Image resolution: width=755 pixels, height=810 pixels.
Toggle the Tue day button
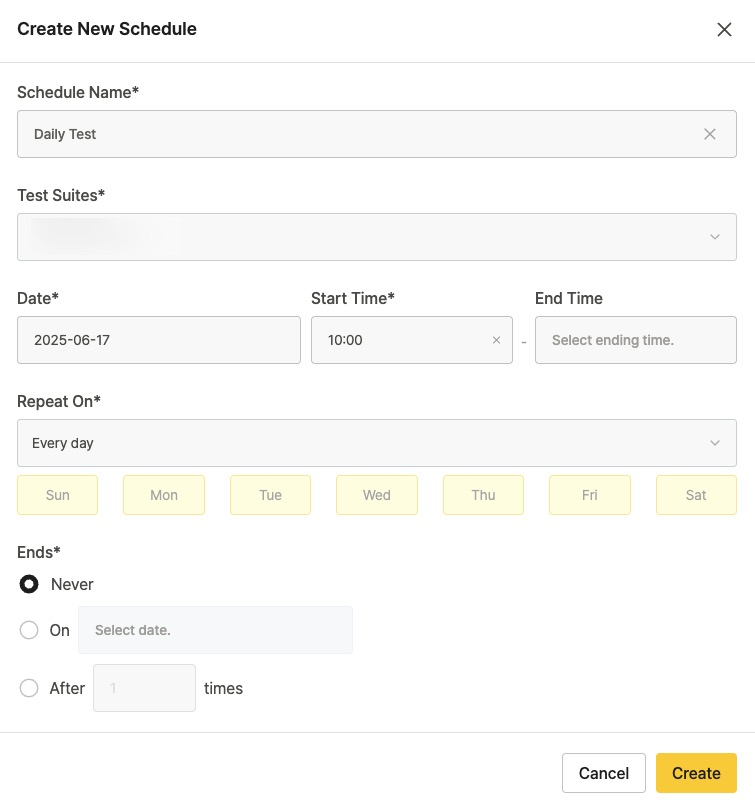tap(270, 495)
